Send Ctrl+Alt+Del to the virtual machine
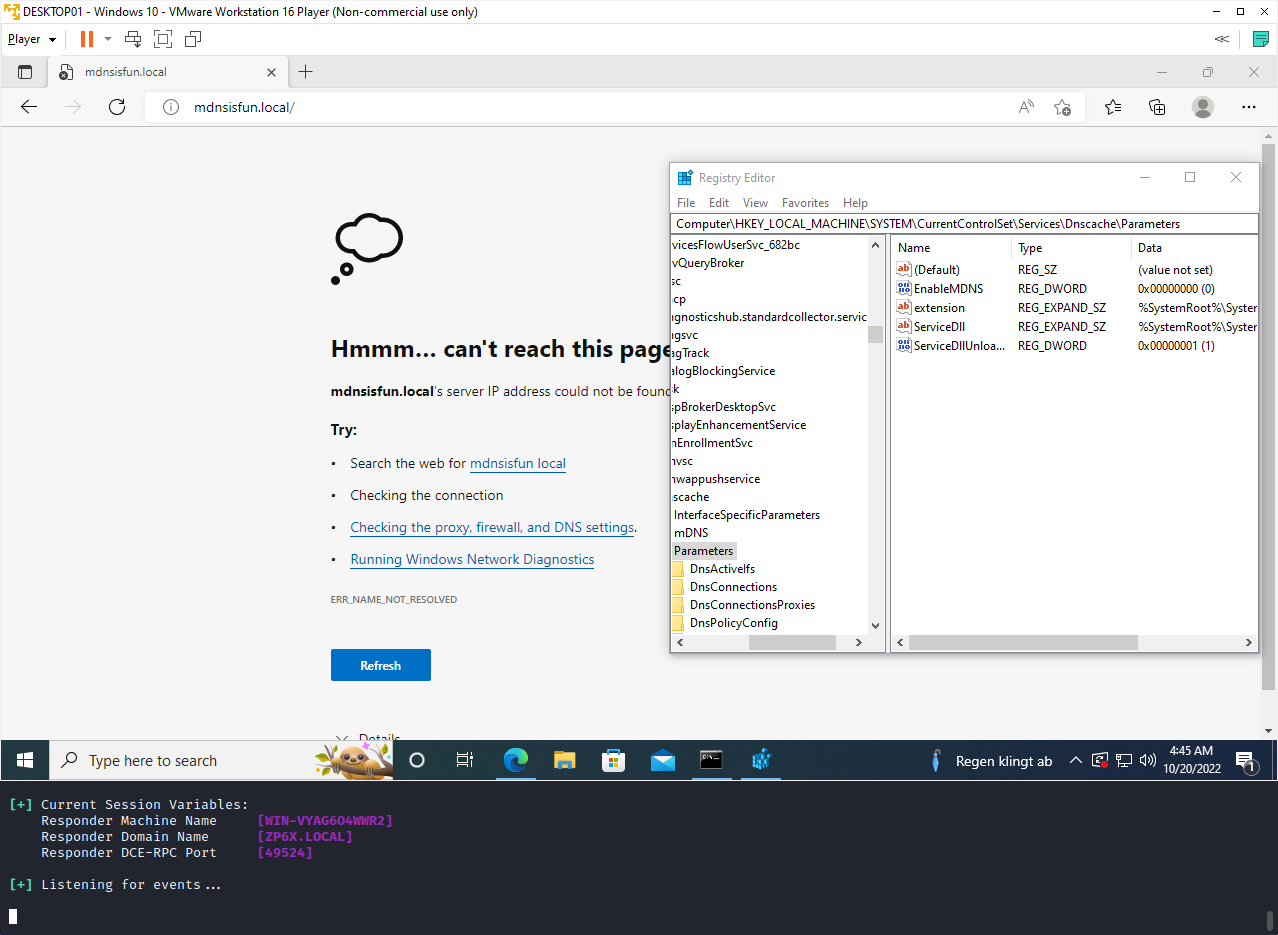Screen dimensions: 1278x935 [133, 39]
